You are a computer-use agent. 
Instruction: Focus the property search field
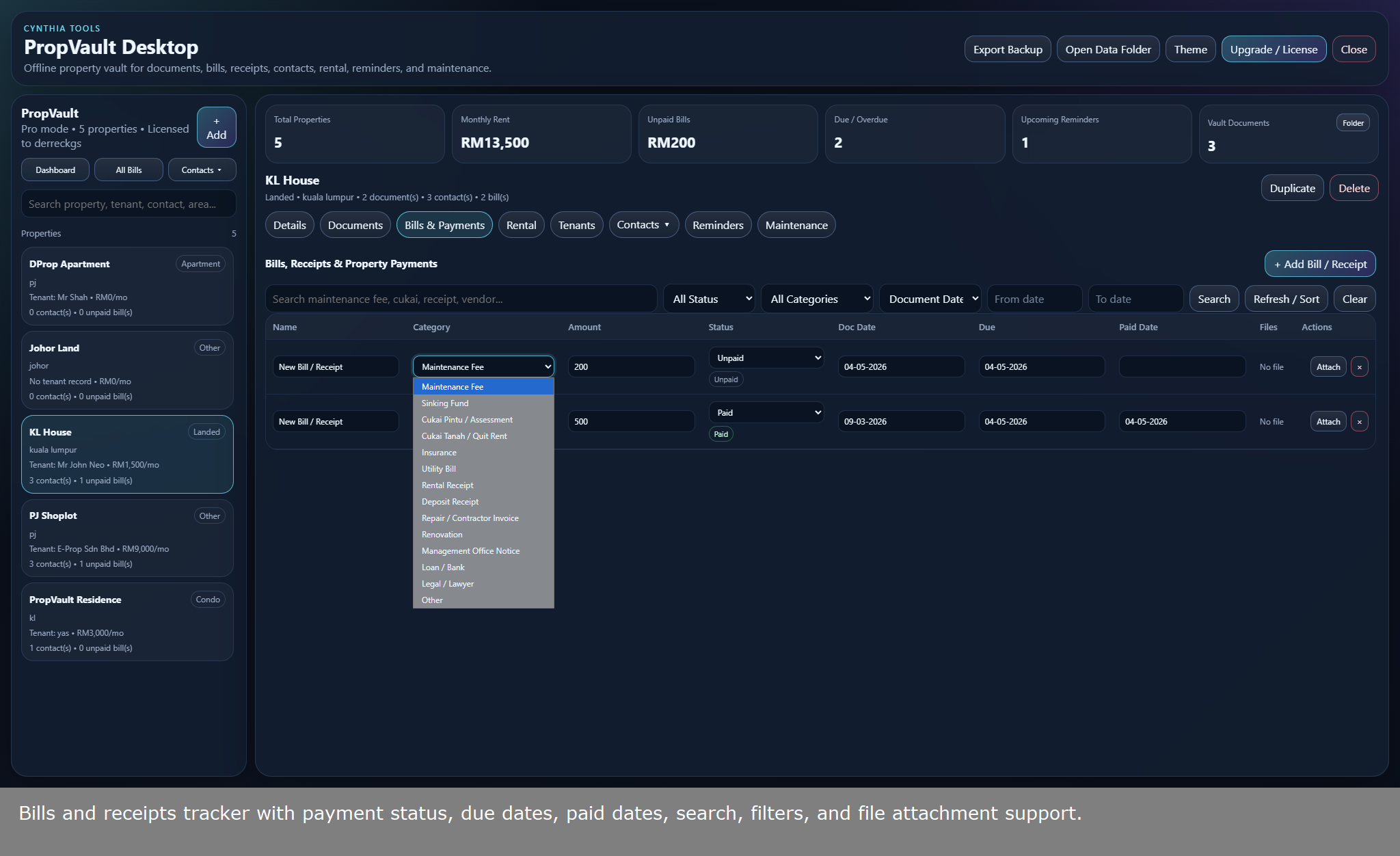tap(129, 204)
